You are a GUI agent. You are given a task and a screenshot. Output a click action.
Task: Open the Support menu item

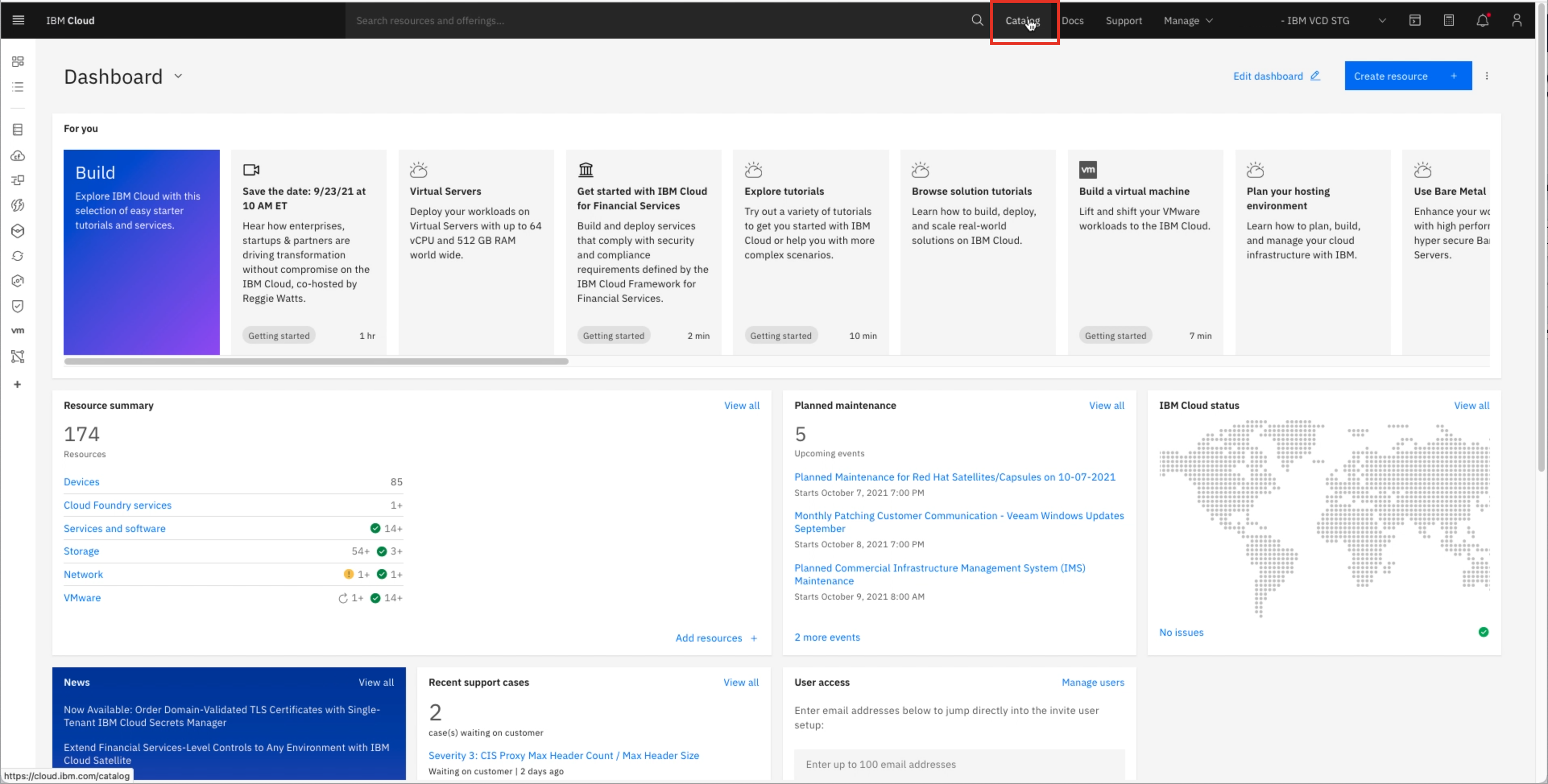(x=1123, y=21)
